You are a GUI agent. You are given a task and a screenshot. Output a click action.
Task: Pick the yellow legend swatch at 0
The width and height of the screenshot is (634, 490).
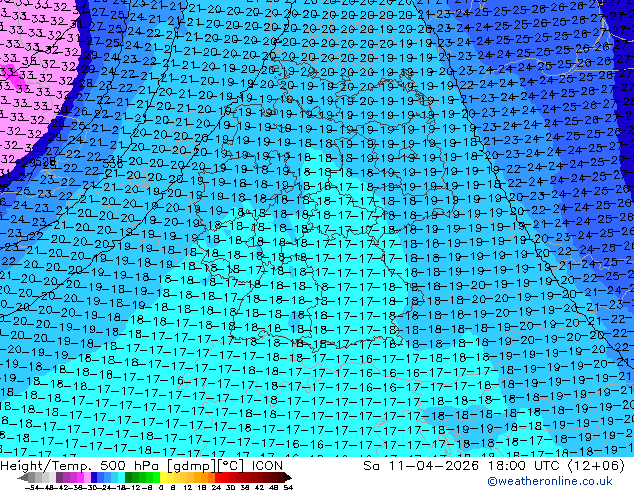[x=164, y=477]
